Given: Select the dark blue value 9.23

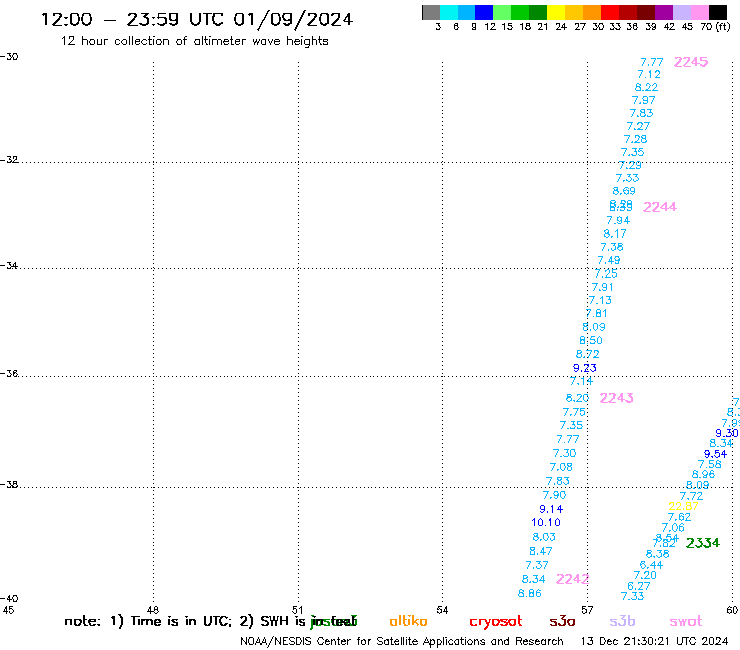Looking at the screenshot, I should point(585,368).
